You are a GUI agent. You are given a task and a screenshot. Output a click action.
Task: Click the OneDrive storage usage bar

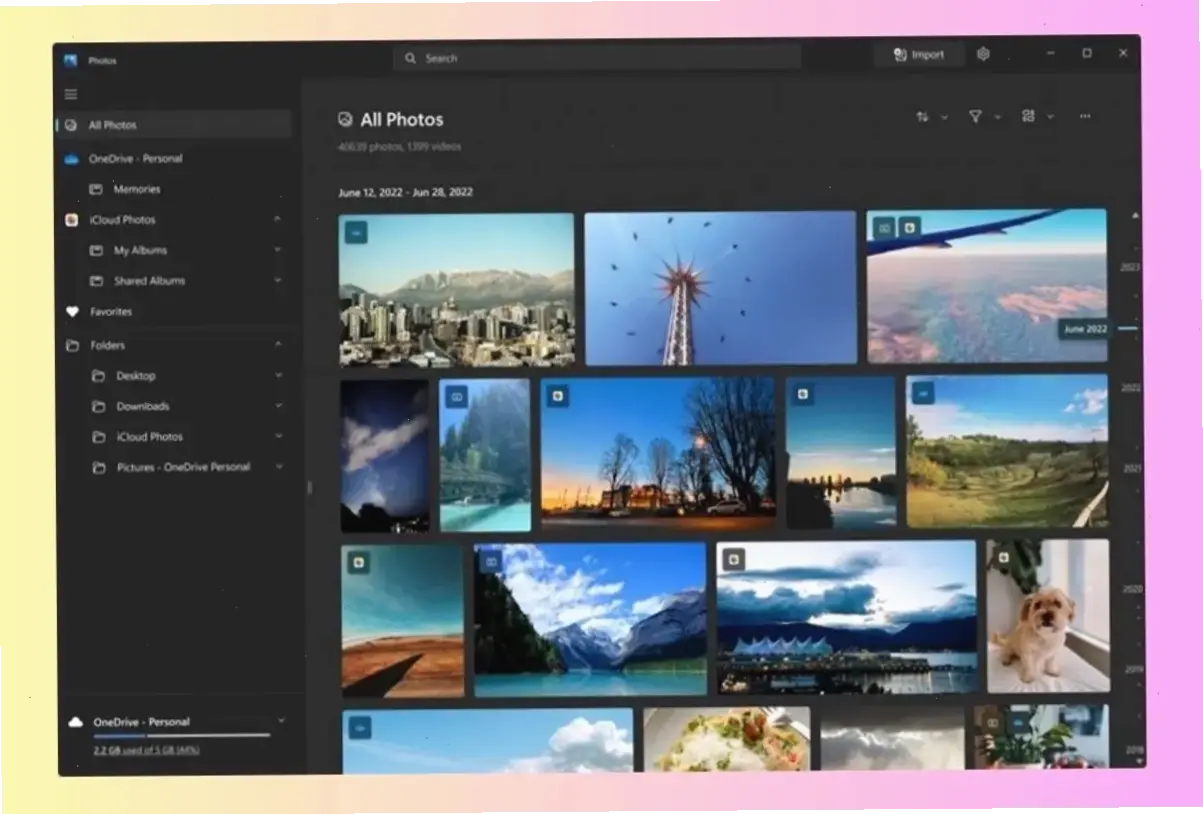(x=181, y=736)
